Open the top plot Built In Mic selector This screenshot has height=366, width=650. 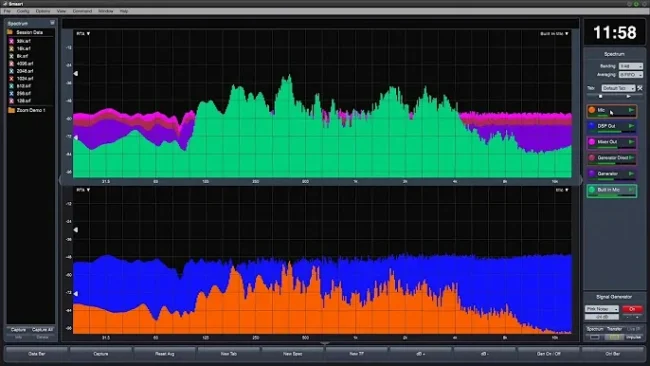point(554,34)
